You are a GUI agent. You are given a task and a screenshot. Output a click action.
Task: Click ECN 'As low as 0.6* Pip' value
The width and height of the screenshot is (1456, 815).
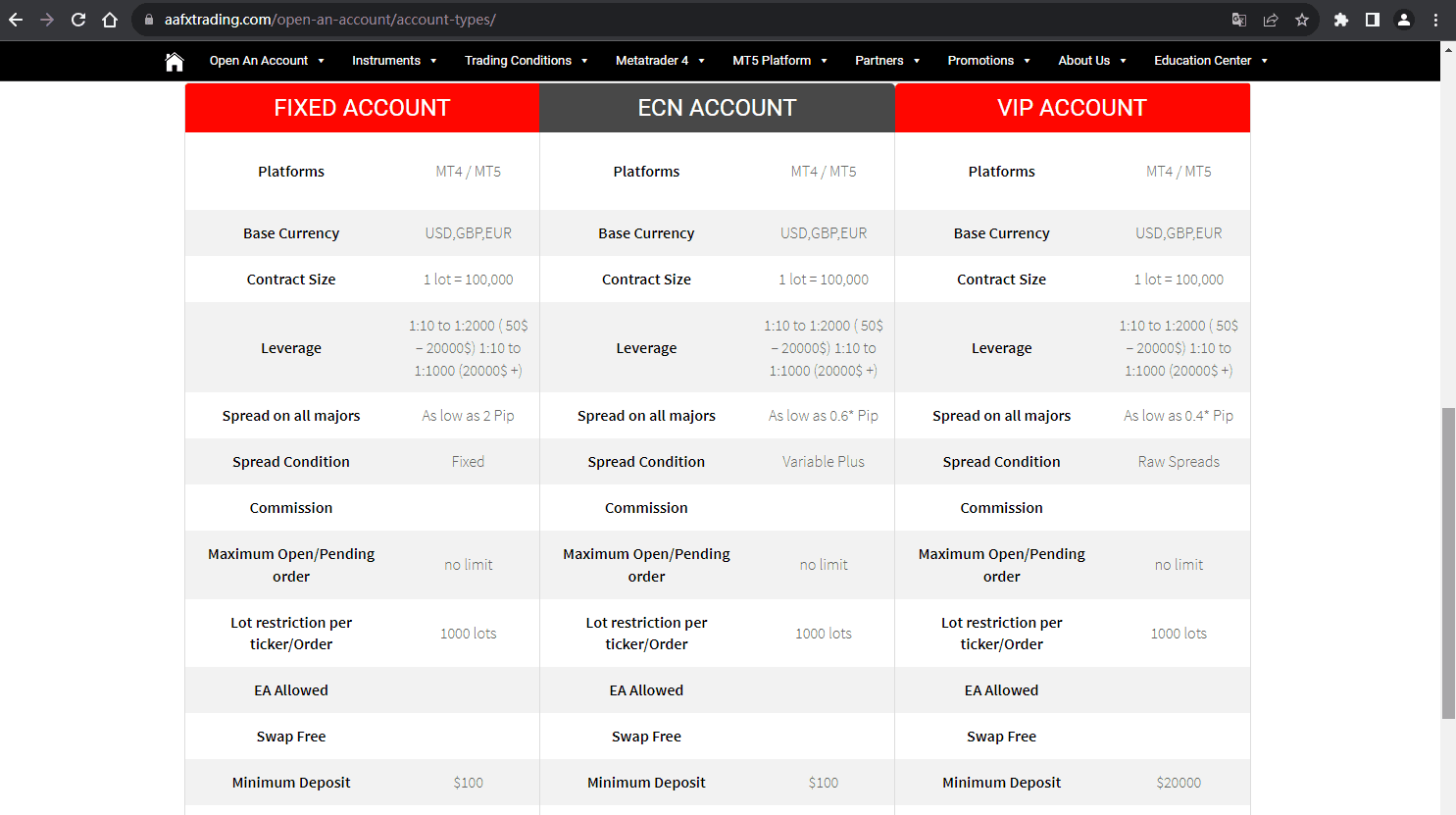[x=824, y=416]
